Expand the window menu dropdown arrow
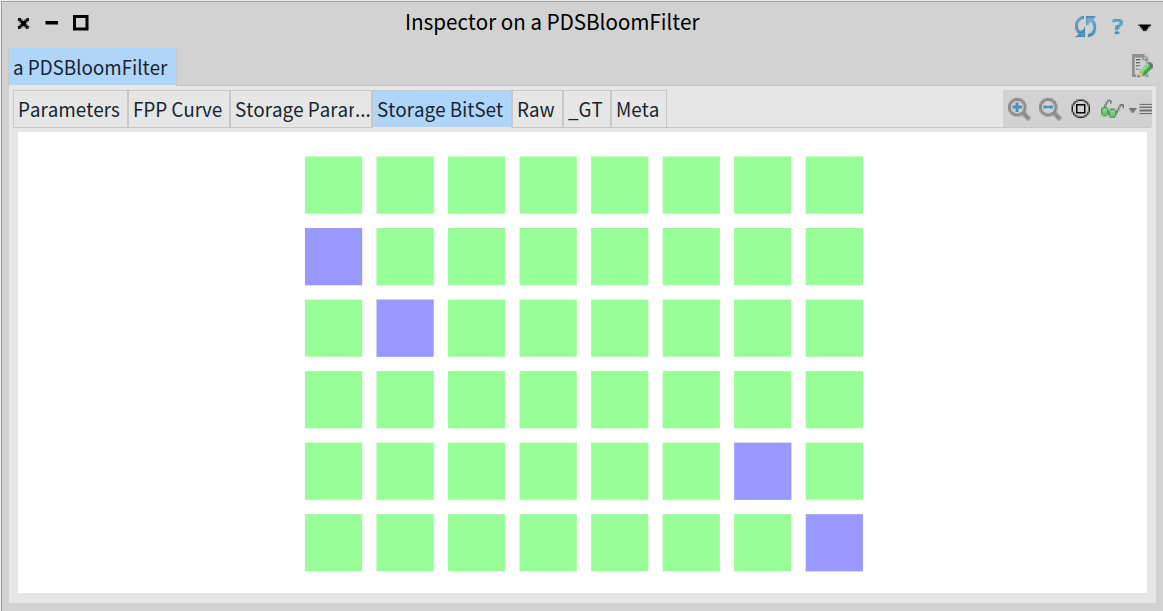The width and height of the screenshot is (1163, 611). 1144,27
